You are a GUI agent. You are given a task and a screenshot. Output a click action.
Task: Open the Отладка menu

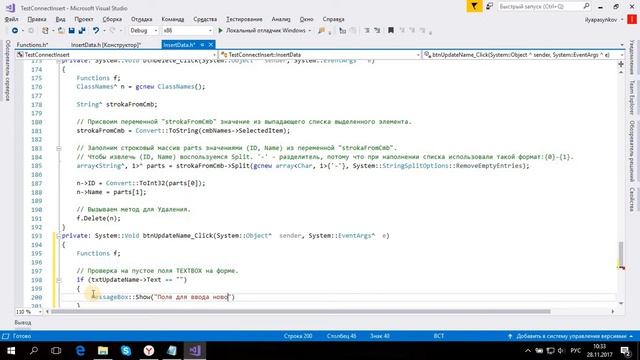(x=141, y=19)
